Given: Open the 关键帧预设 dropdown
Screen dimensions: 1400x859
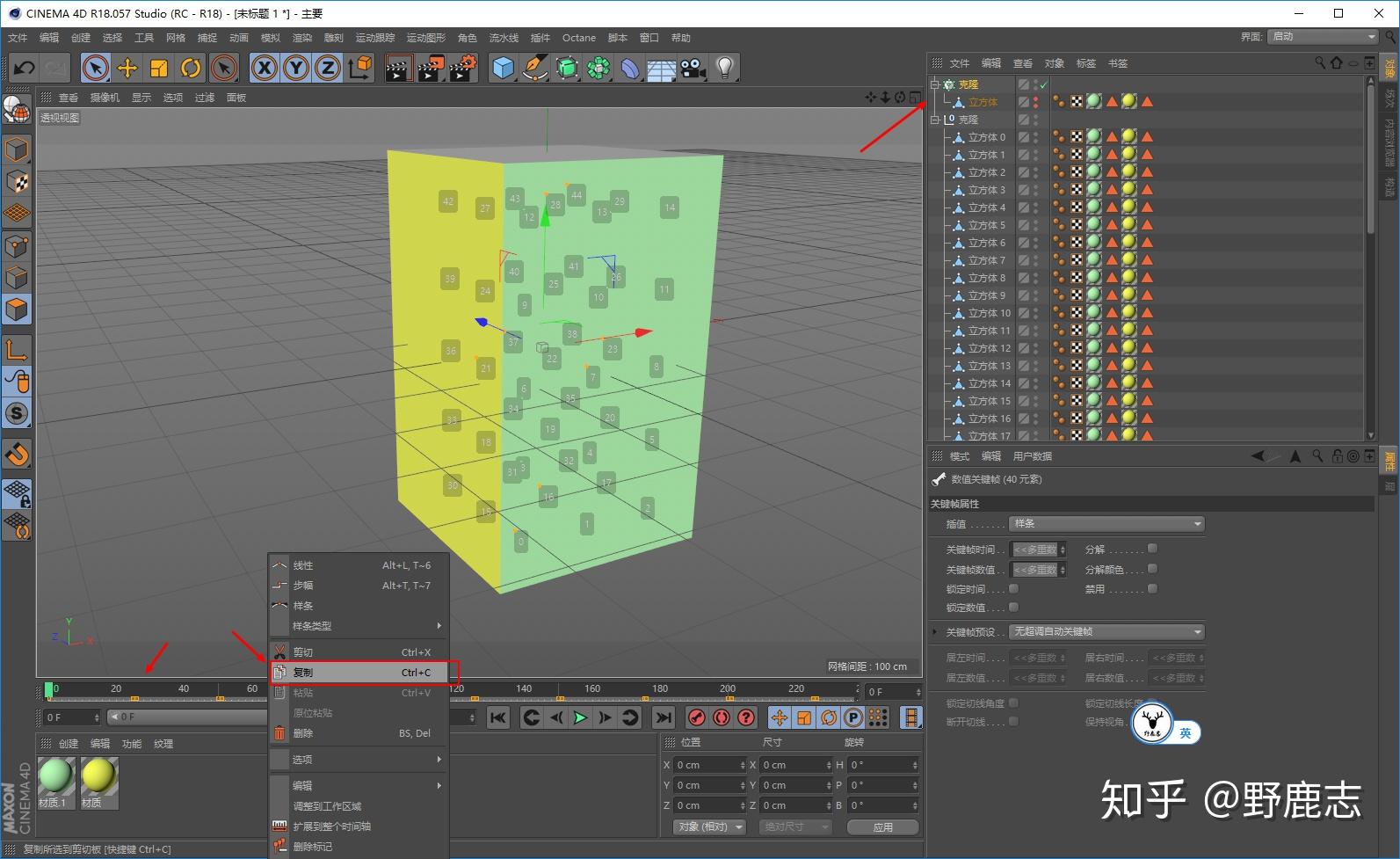Looking at the screenshot, I should pyautogui.click(x=1106, y=632).
